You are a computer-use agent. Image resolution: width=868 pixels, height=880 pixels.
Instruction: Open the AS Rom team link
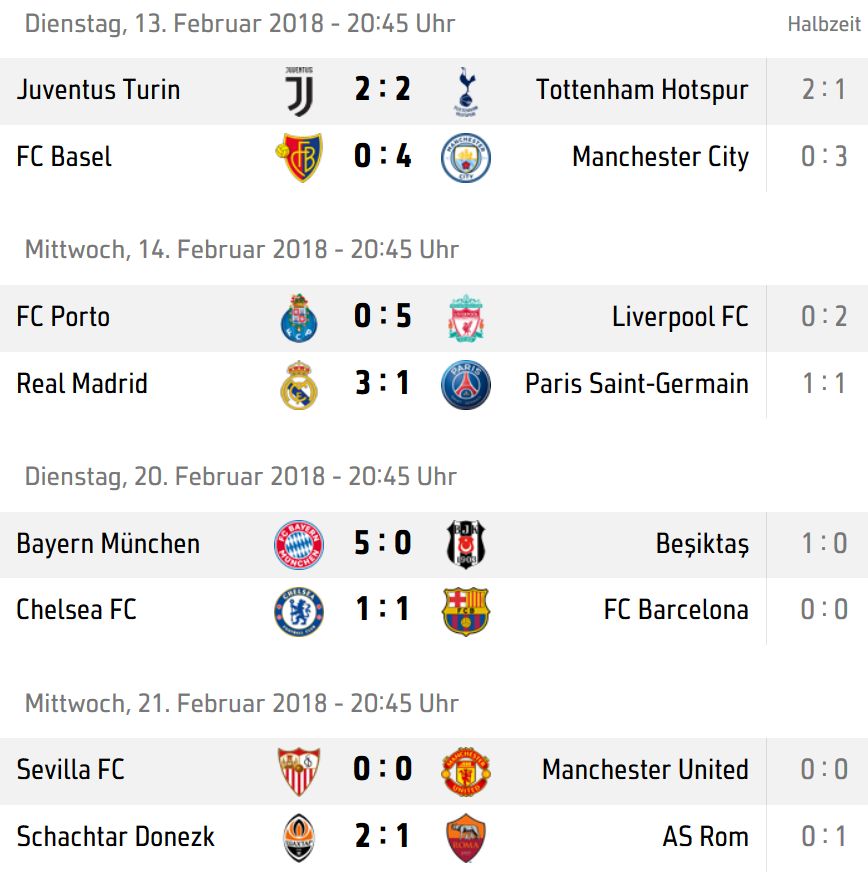pos(705,836)
